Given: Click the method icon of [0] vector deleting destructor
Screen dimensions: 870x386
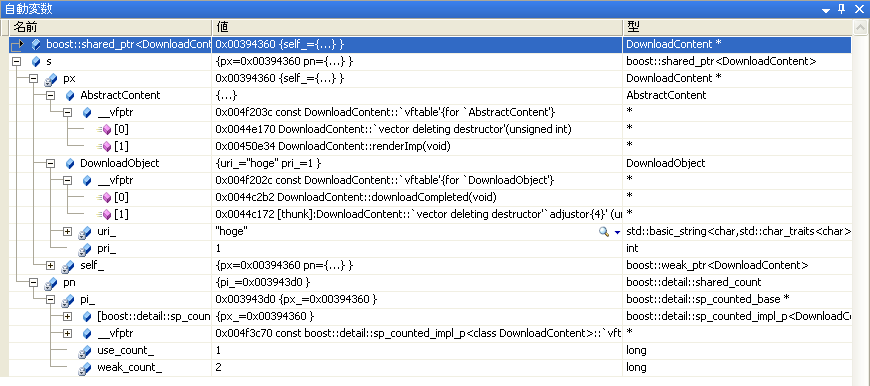Looking at the screenshot, I should click(x=104, y=129).
